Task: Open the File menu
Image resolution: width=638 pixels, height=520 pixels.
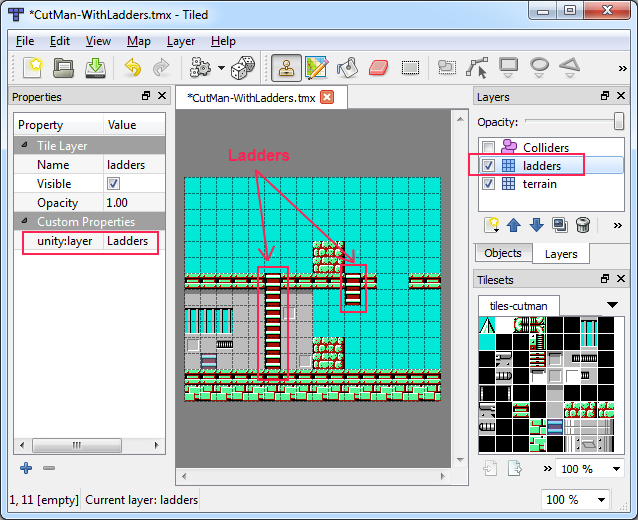Action: (25, 41)
